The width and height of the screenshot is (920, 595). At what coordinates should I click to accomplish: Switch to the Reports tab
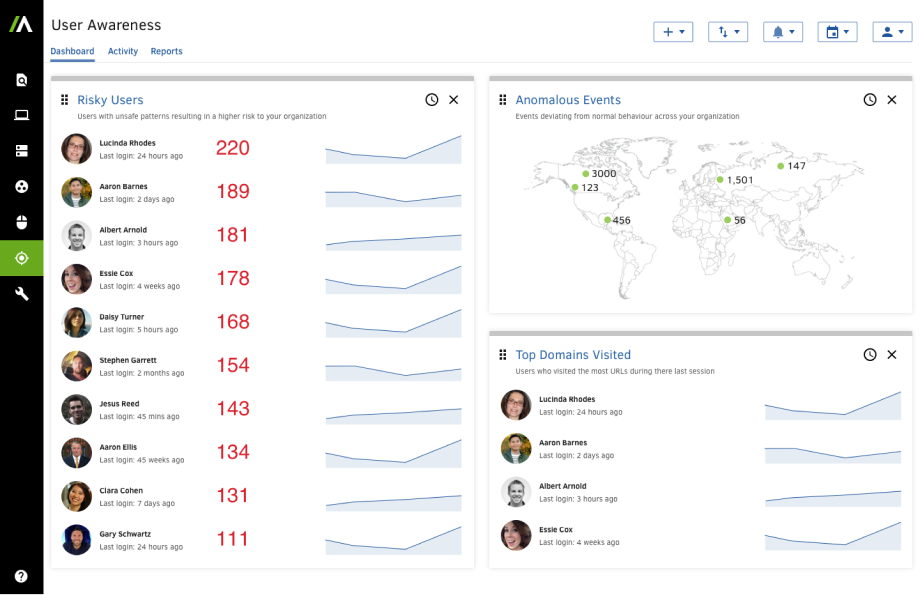coord(166,51)
